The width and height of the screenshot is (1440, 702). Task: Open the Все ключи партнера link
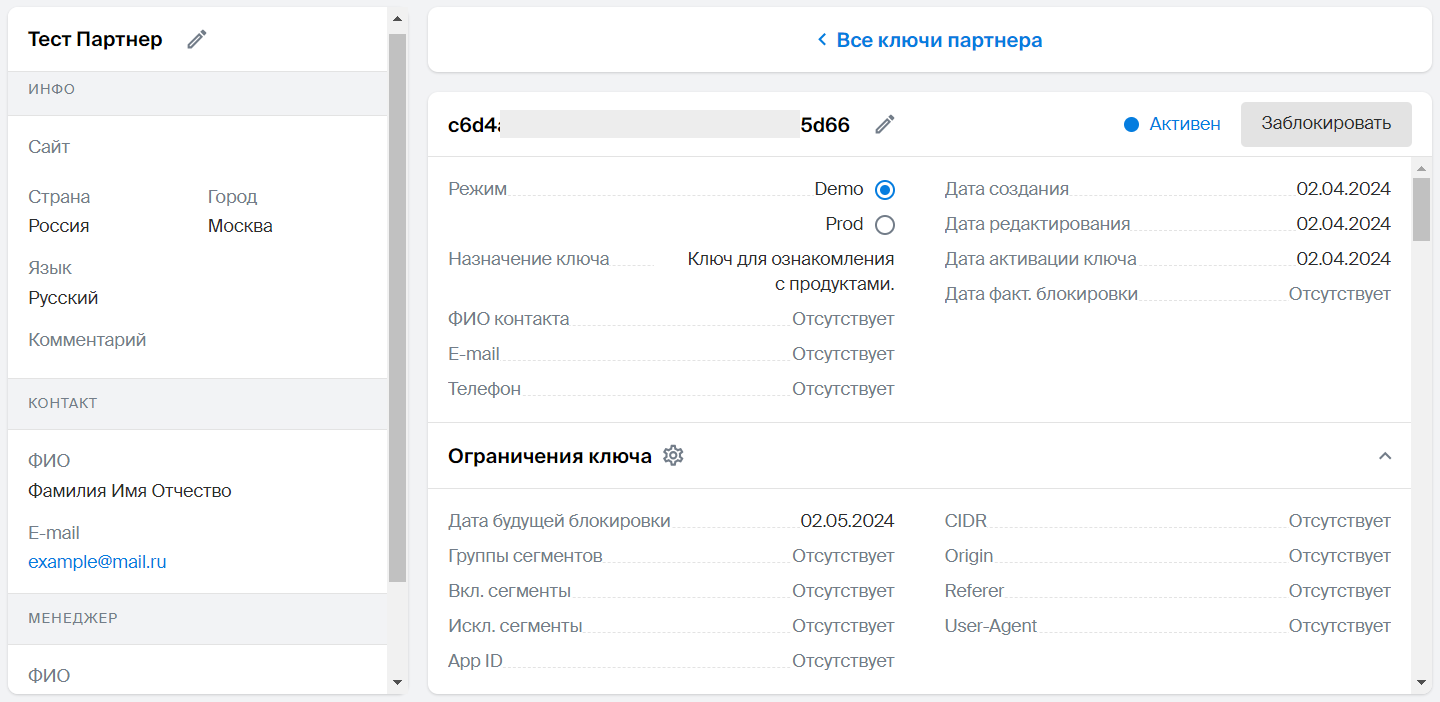940,39
